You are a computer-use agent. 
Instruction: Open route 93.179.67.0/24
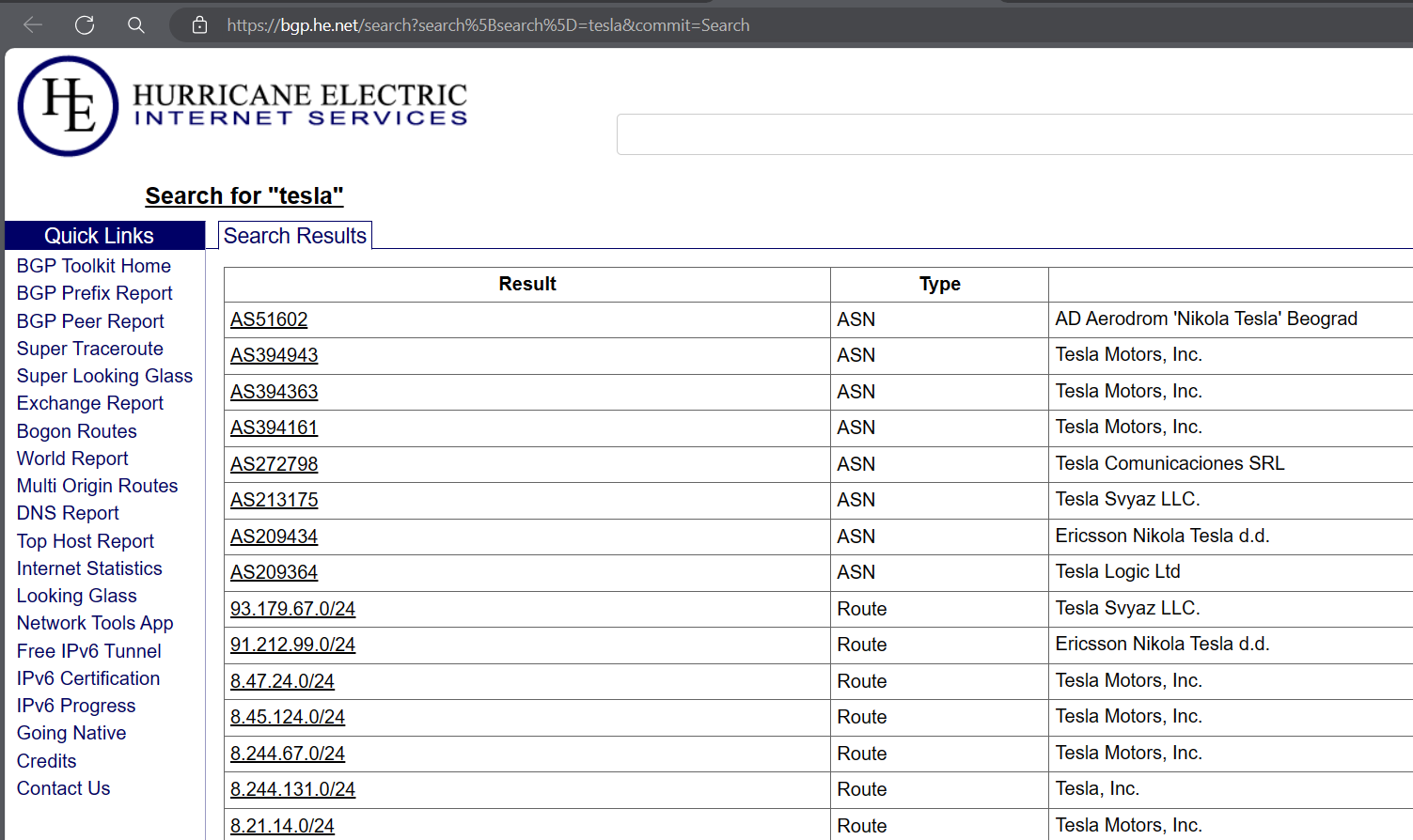tap(292, 609)
